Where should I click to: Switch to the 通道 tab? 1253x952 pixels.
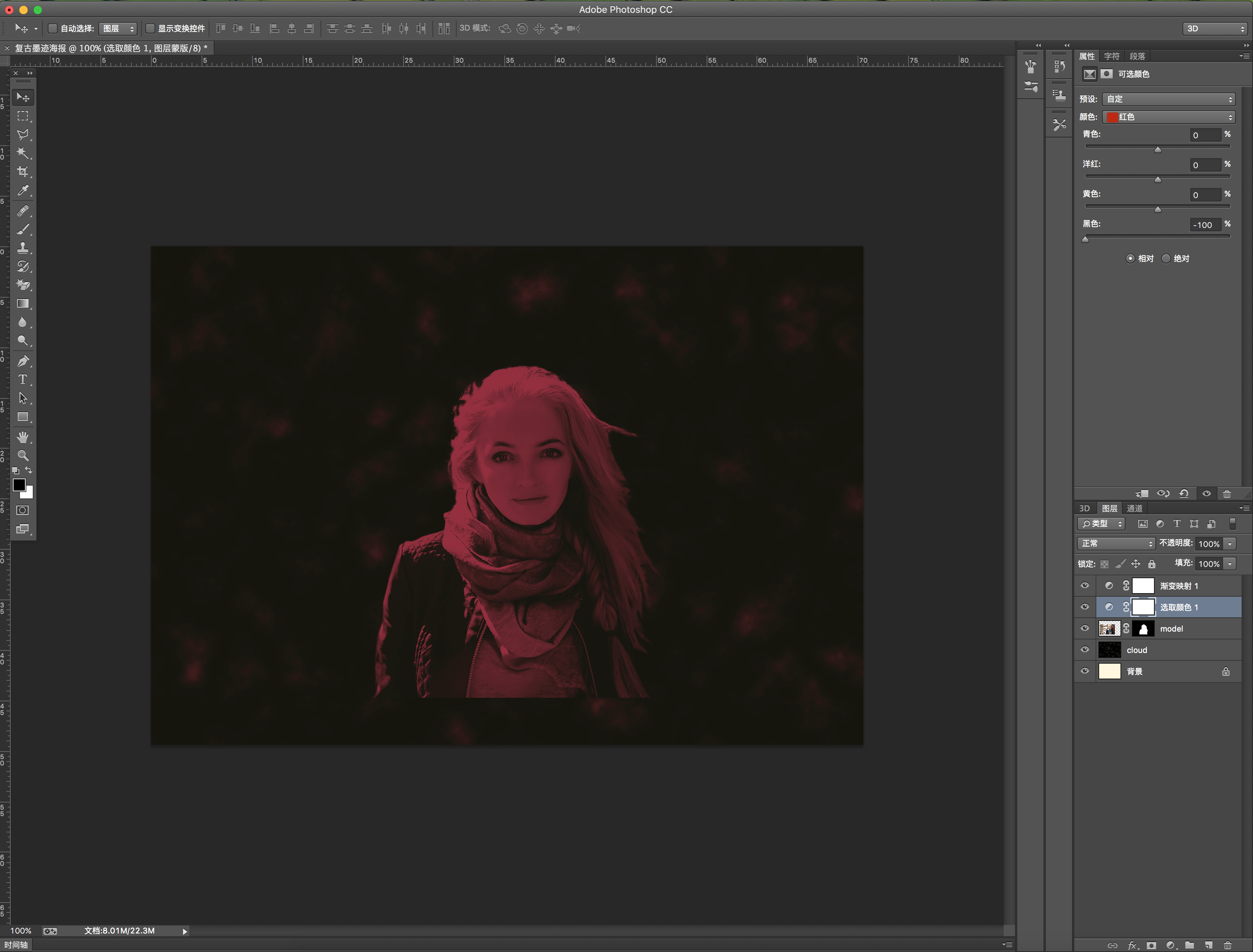pyautogui.click(x=1134, y=508)
